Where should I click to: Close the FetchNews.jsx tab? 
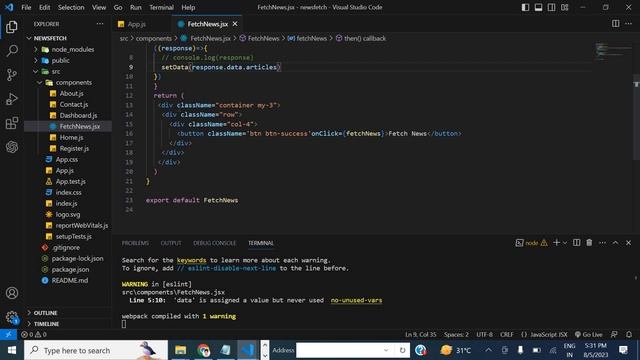tap(235, 24)
